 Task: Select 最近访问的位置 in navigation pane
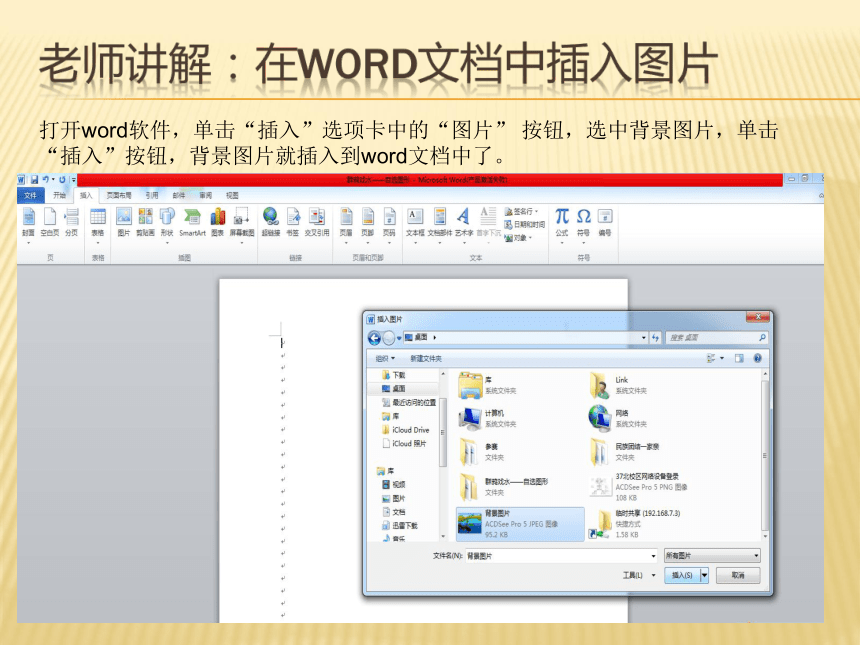coord(409,403)
